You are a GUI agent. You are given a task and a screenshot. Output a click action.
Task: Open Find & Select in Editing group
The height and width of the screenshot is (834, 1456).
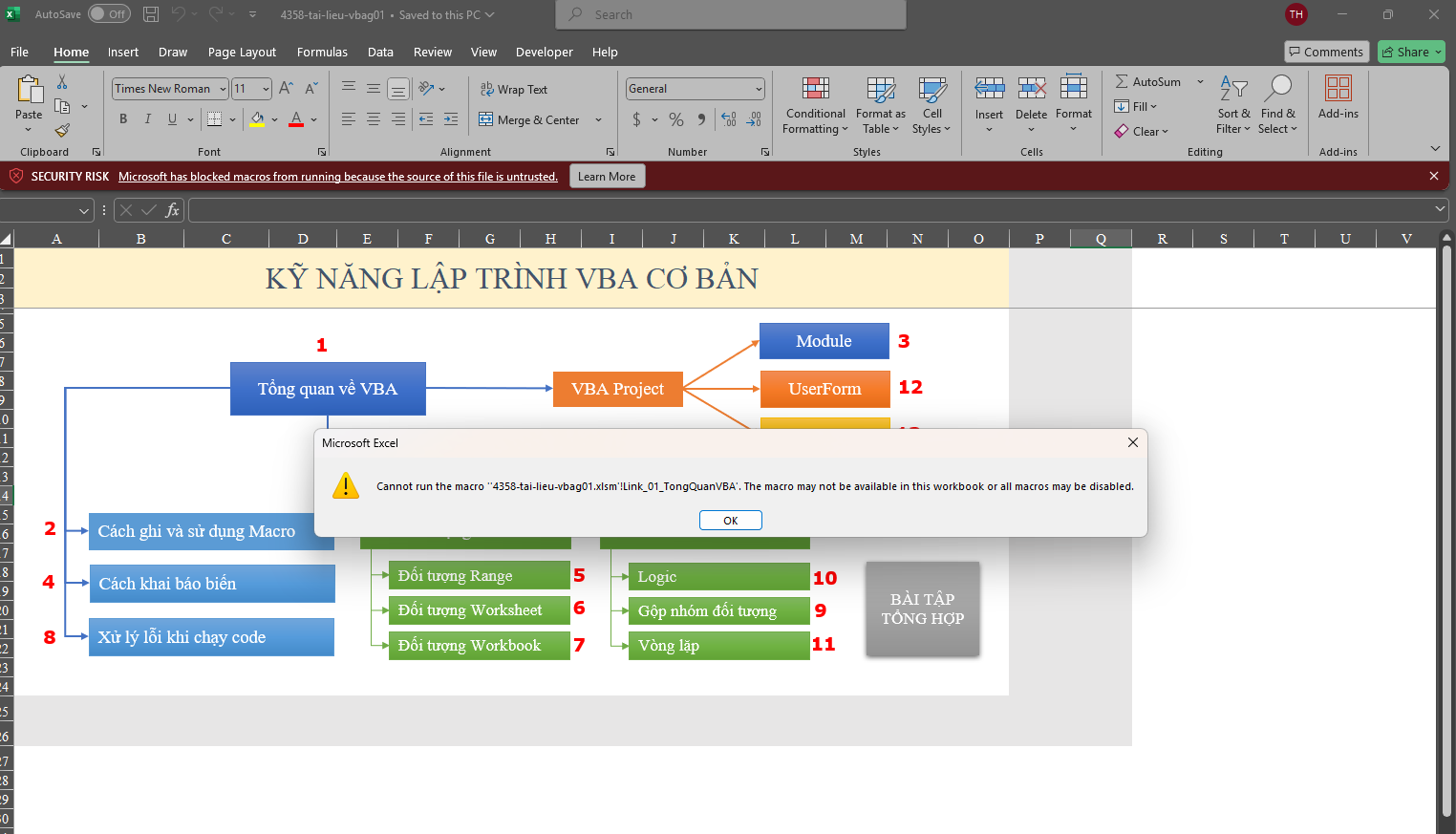pyautogui.click(x=1277, y=106)
